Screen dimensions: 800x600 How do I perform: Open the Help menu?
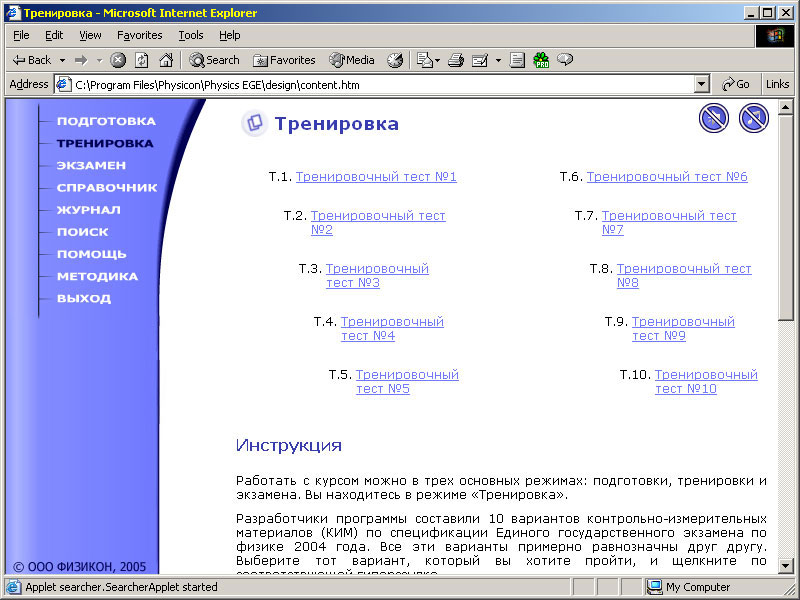point(230,35)
